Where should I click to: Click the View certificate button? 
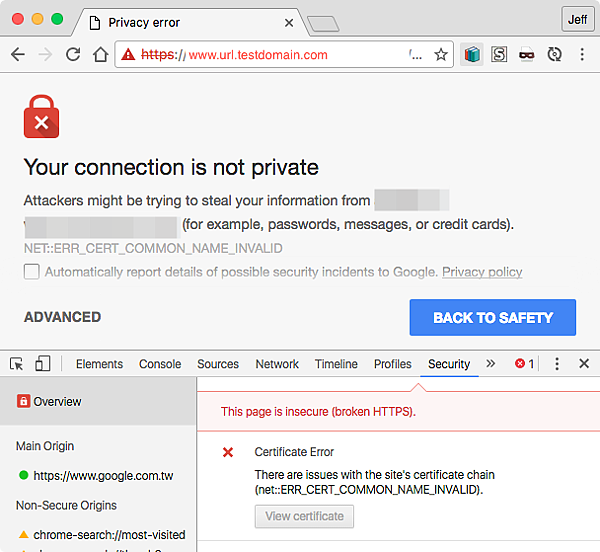click(304, 516)
